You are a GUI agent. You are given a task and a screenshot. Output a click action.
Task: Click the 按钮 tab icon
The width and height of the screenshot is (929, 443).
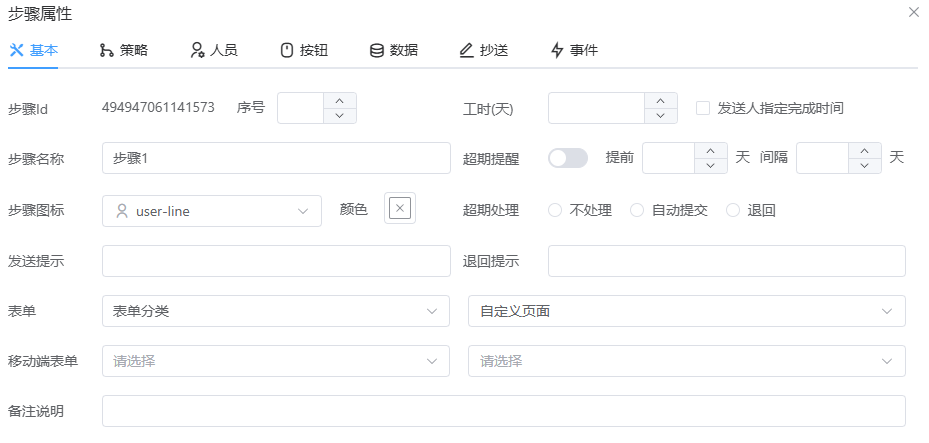click(x=286, y=50)
